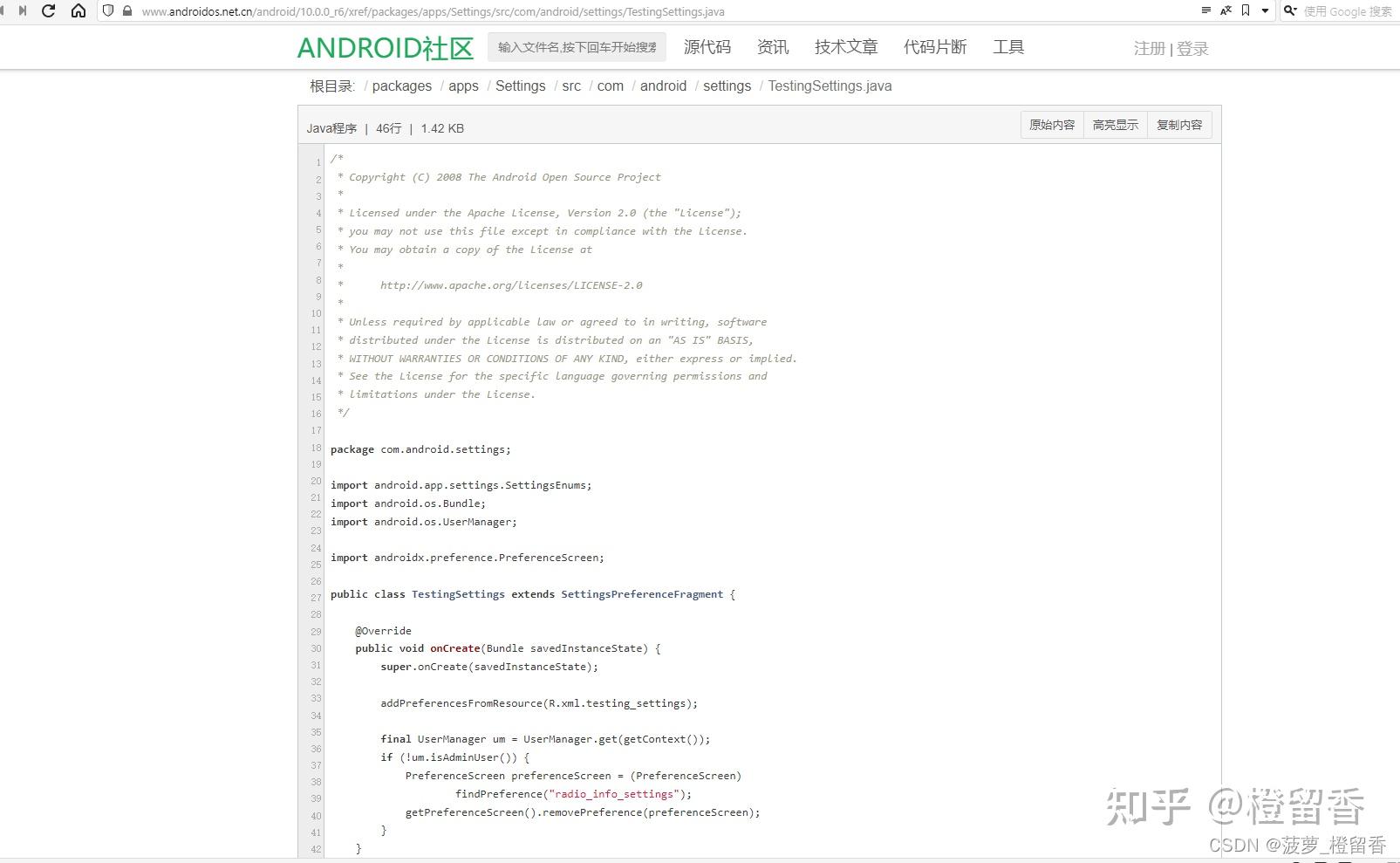1400x863 pixels.
Task: Click the 原始内容 button
Action: coord(1051,124)
